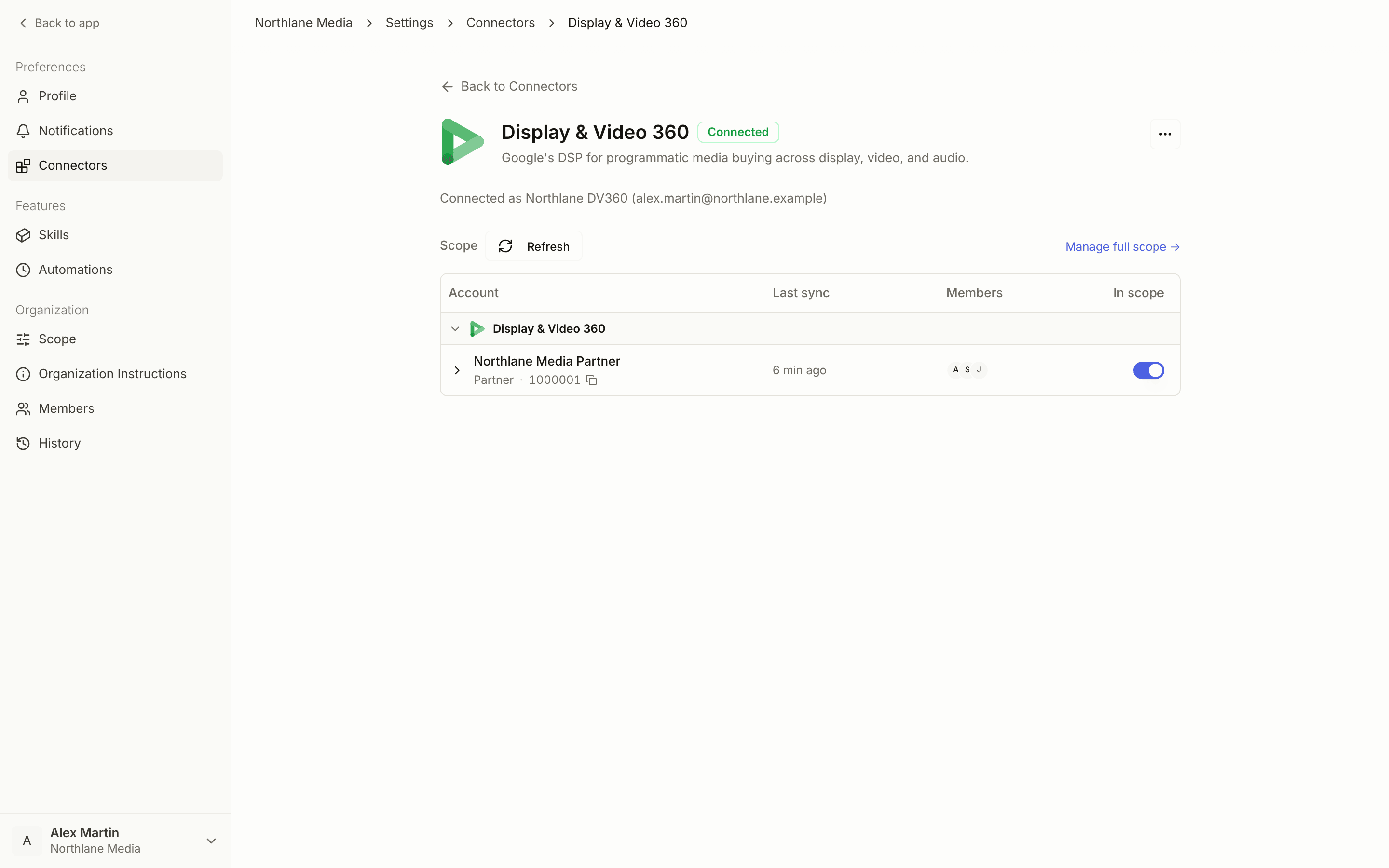This screenshot has height=868, width=1389.
Task: Go Back to Connectors
Action: click(509, 87)
